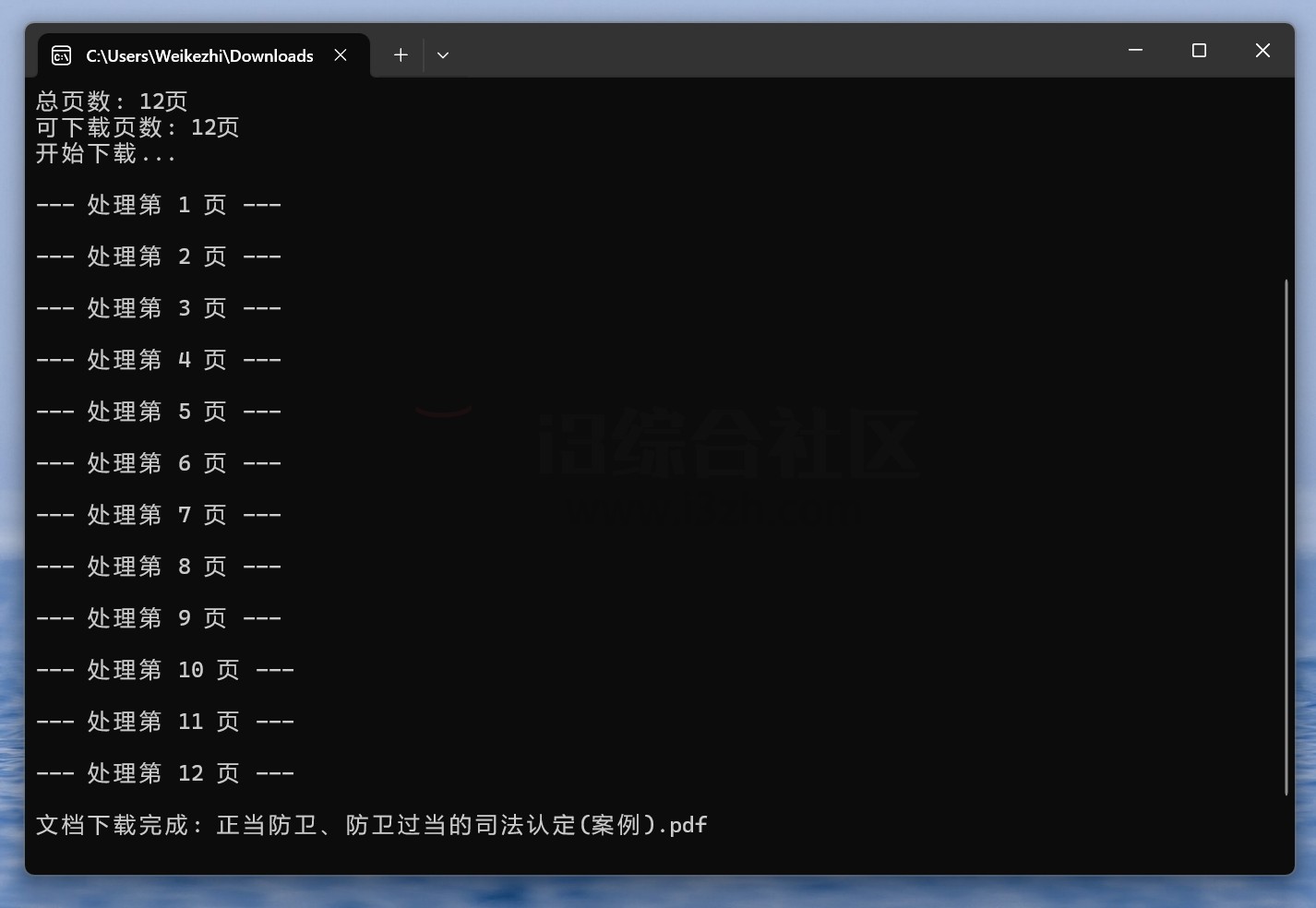Minimize the terminal window
The height and width of the screenshot is (908, 1316).
(x=1135, y=51)
